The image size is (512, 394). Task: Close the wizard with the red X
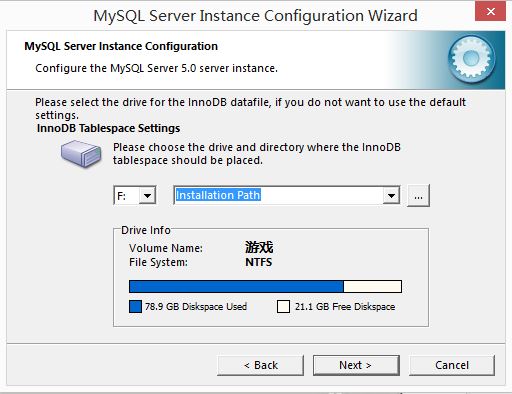tap(490, 12)
